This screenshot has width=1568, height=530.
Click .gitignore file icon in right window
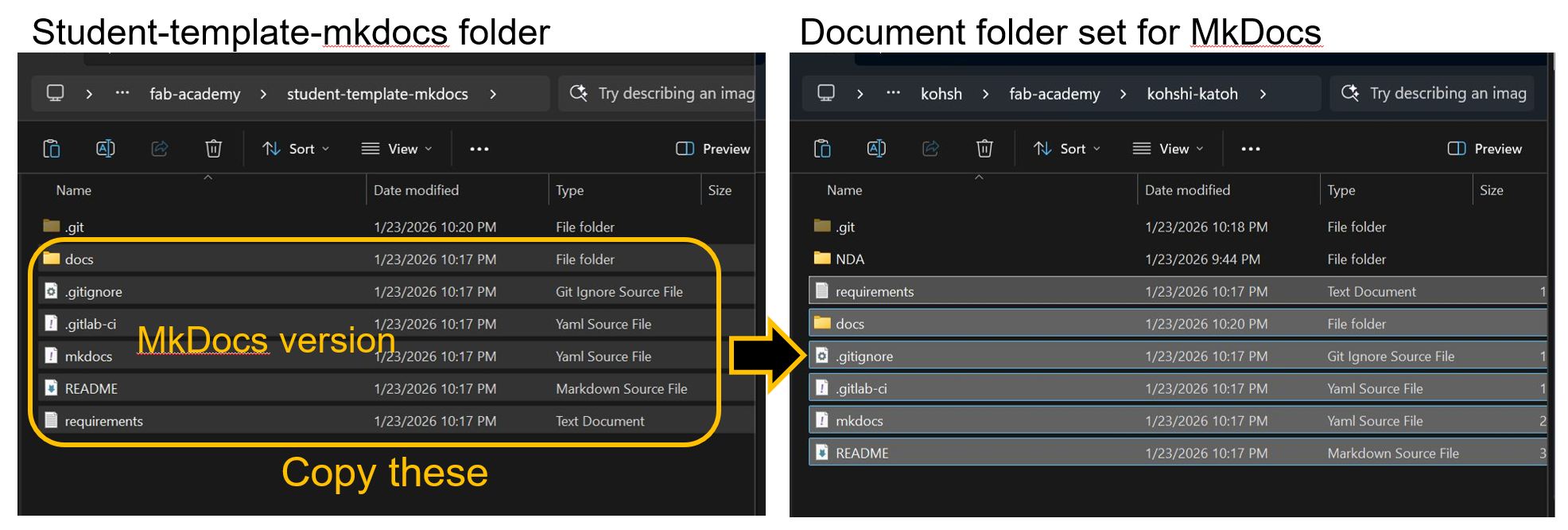[x=822, y=356]
